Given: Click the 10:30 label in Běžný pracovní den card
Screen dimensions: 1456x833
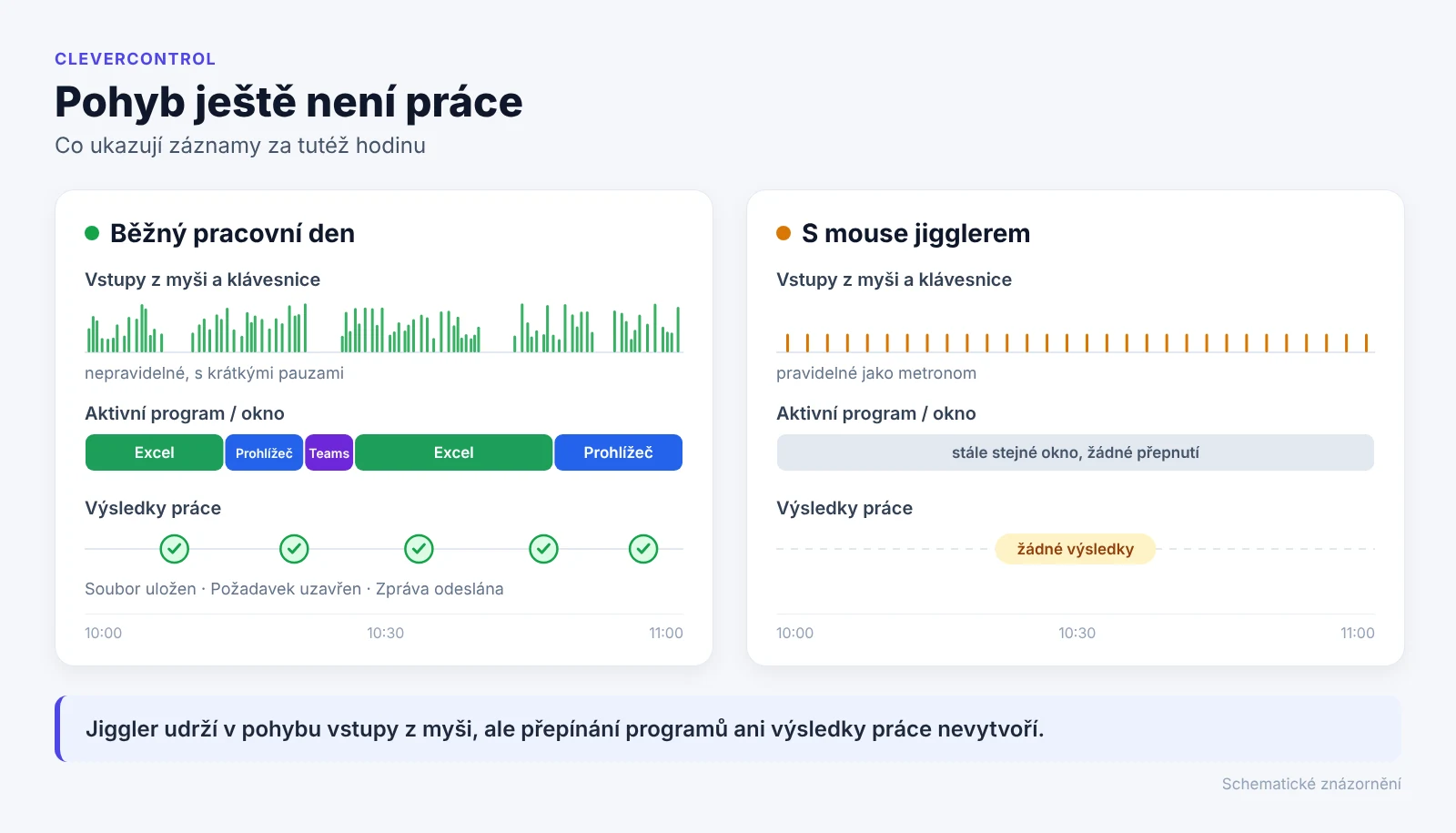Looking at the screenshot, I should coord(385,634).
